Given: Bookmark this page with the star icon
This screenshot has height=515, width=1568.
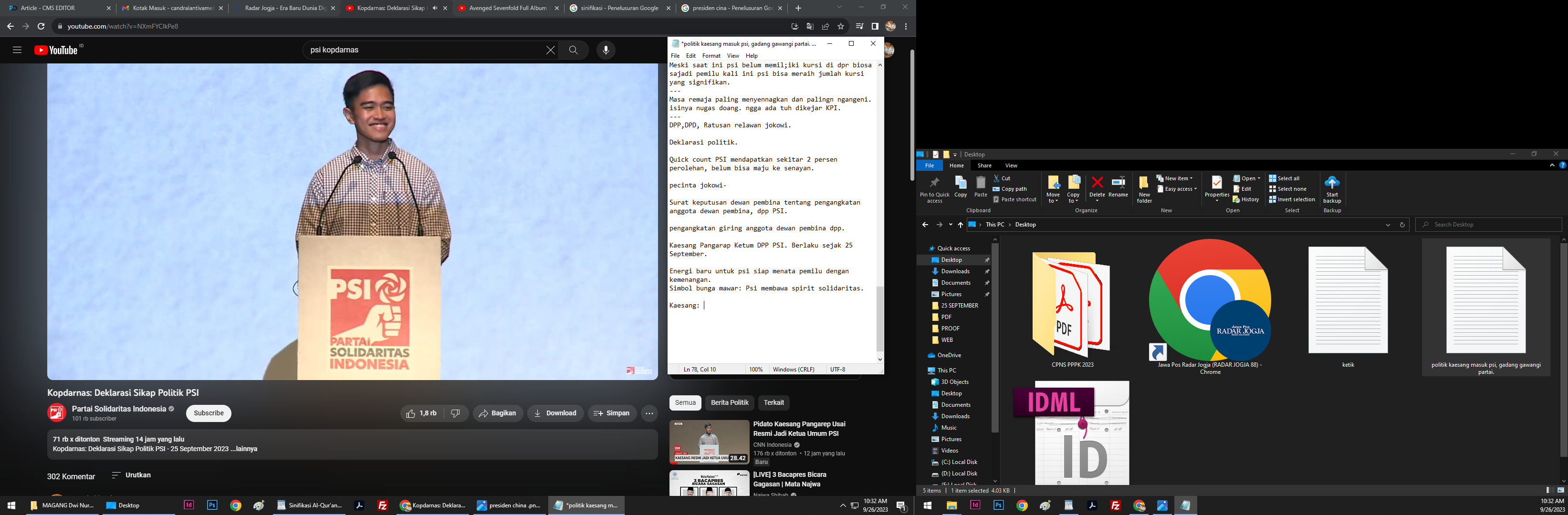Looking at the screenshot, I should tap(841, 26).
